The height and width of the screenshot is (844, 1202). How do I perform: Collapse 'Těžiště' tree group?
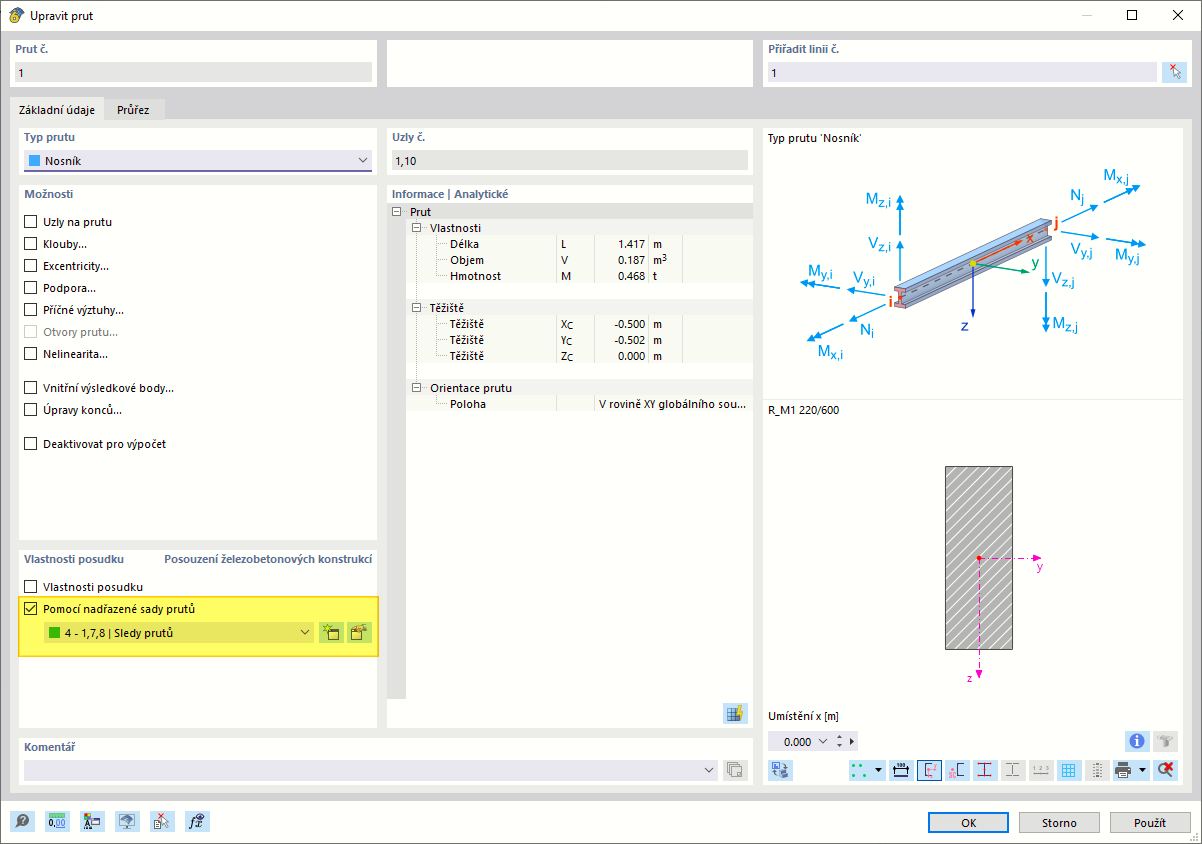(x=417, y=308)
